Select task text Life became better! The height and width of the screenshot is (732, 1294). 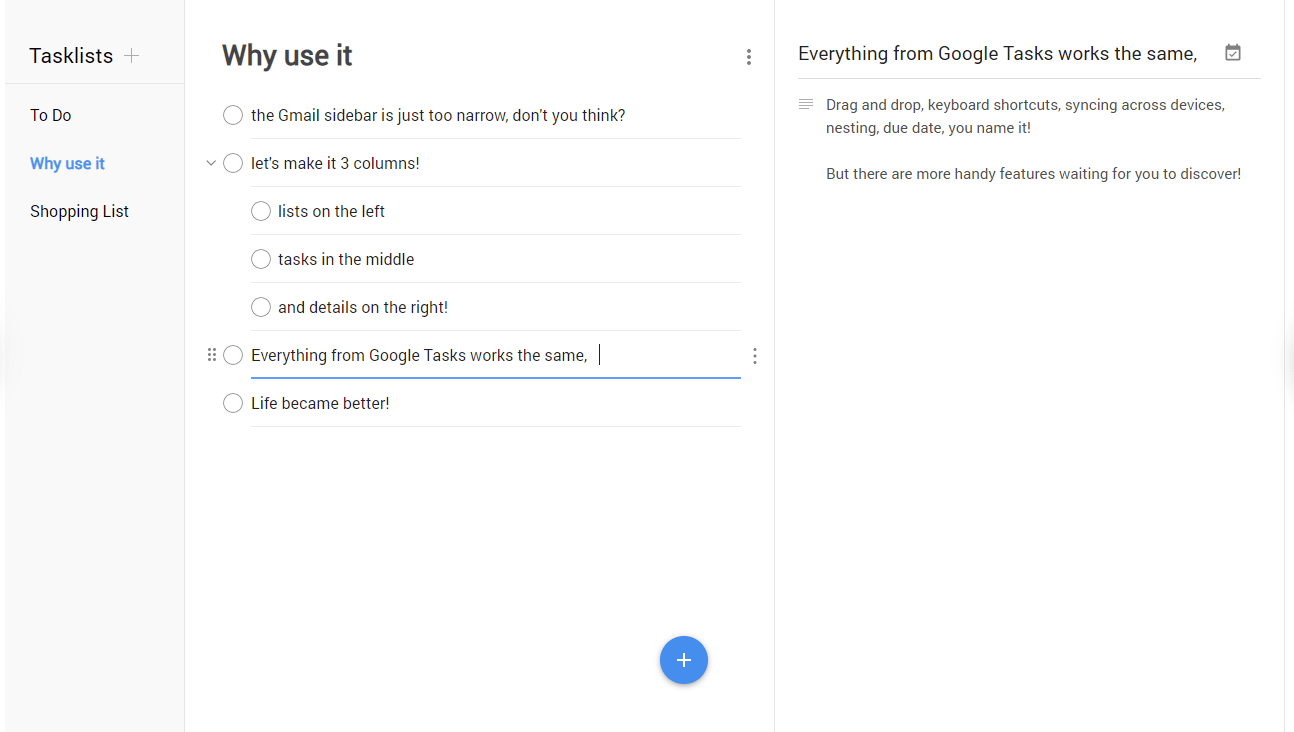pyautogui.click(x=320, y=403)
